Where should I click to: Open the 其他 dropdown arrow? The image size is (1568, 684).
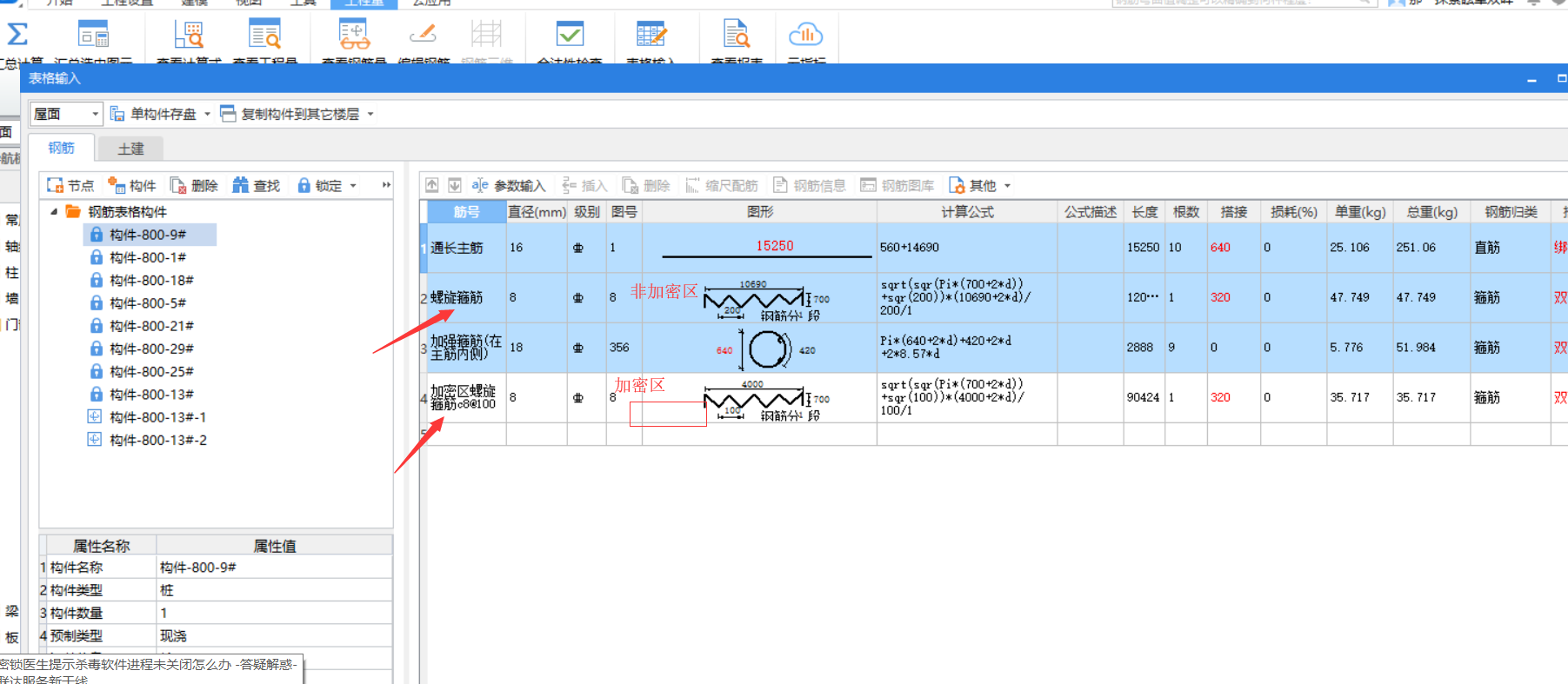click(1007, 185)
